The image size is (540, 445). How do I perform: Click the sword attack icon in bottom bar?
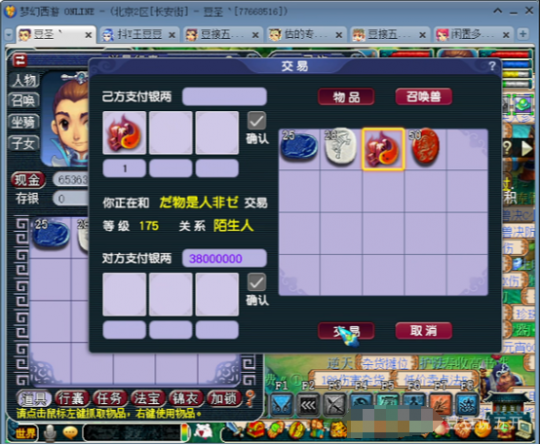(x=235, y=431)
